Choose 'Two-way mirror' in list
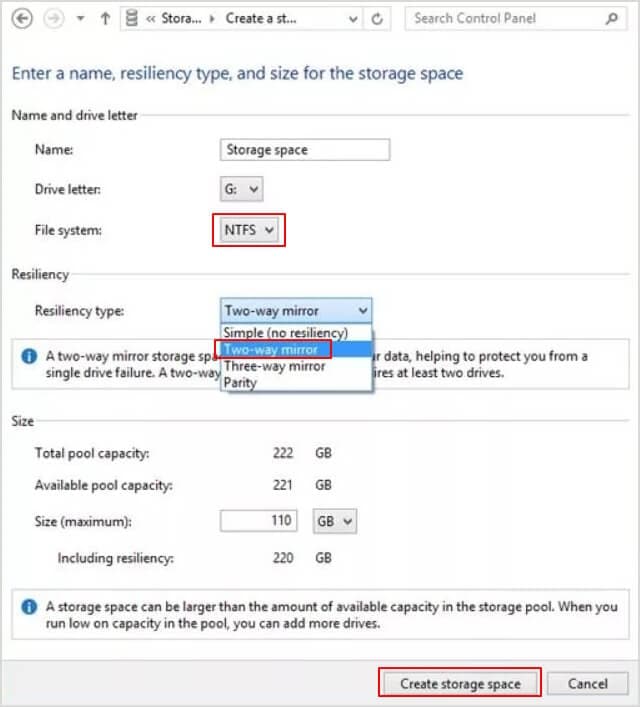Image resolution: width=640 pixels, height=707 pixels. 296,349
